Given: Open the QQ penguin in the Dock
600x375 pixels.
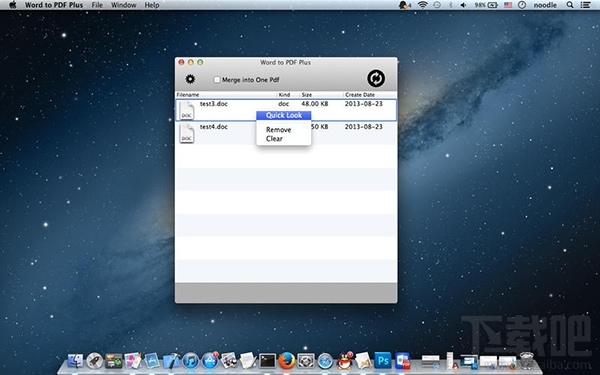Looking at the screenshot, I should click(344, 361).
